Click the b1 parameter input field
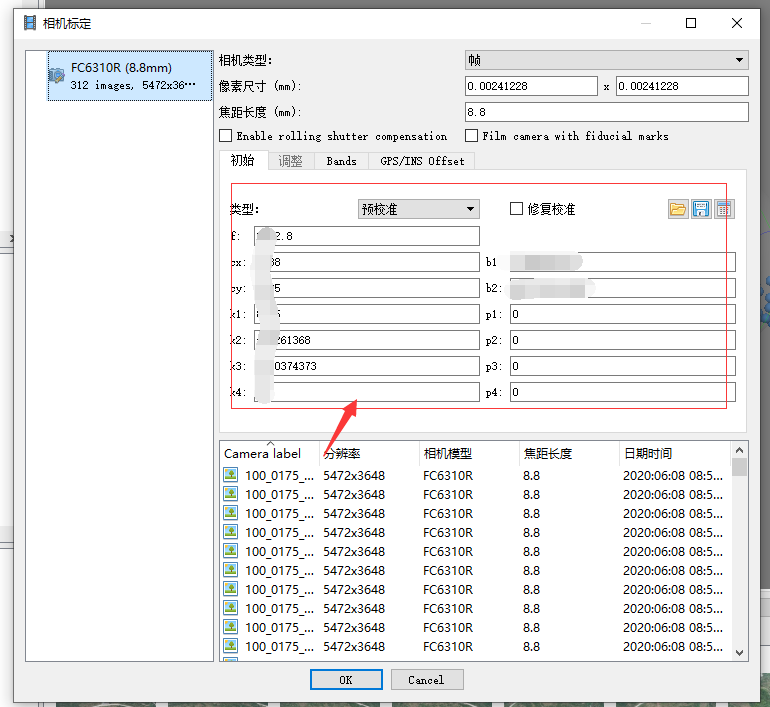 (623, 262)
